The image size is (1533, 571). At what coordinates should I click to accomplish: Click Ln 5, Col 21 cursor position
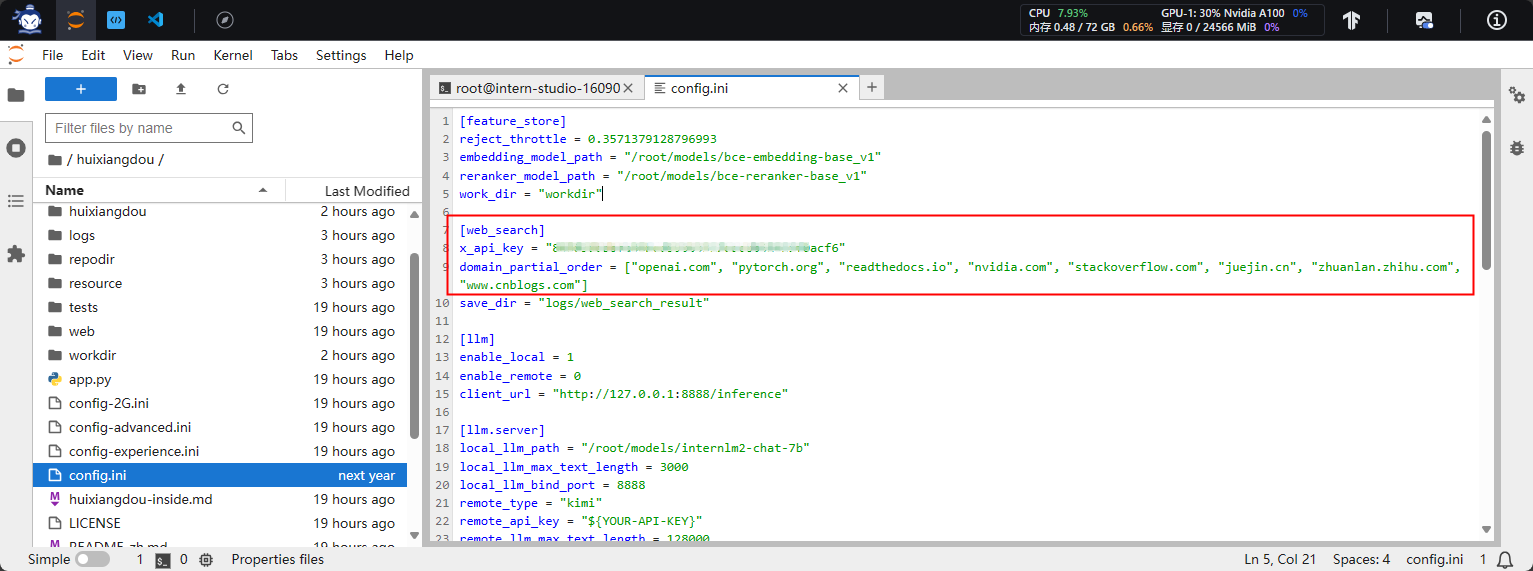coord(1280,560)
